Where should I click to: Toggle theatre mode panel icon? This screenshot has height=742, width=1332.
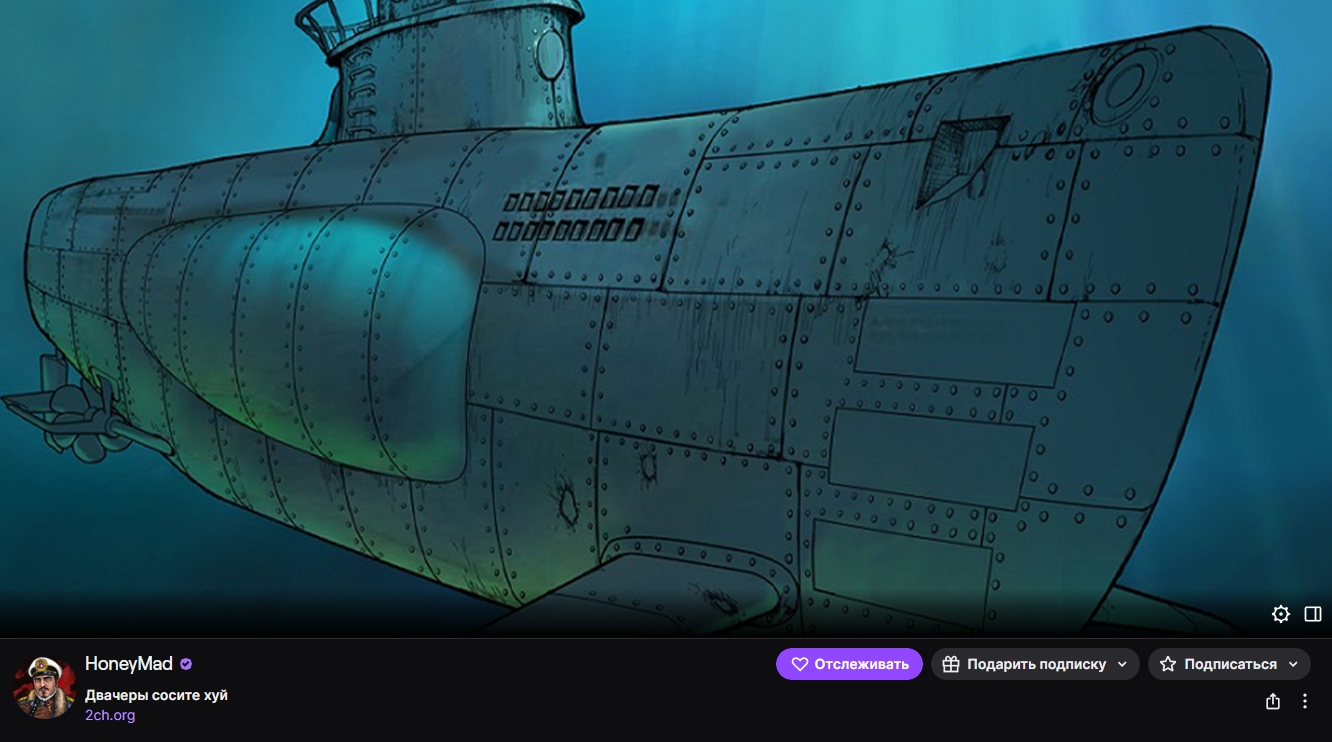[x=1313, y=614]
